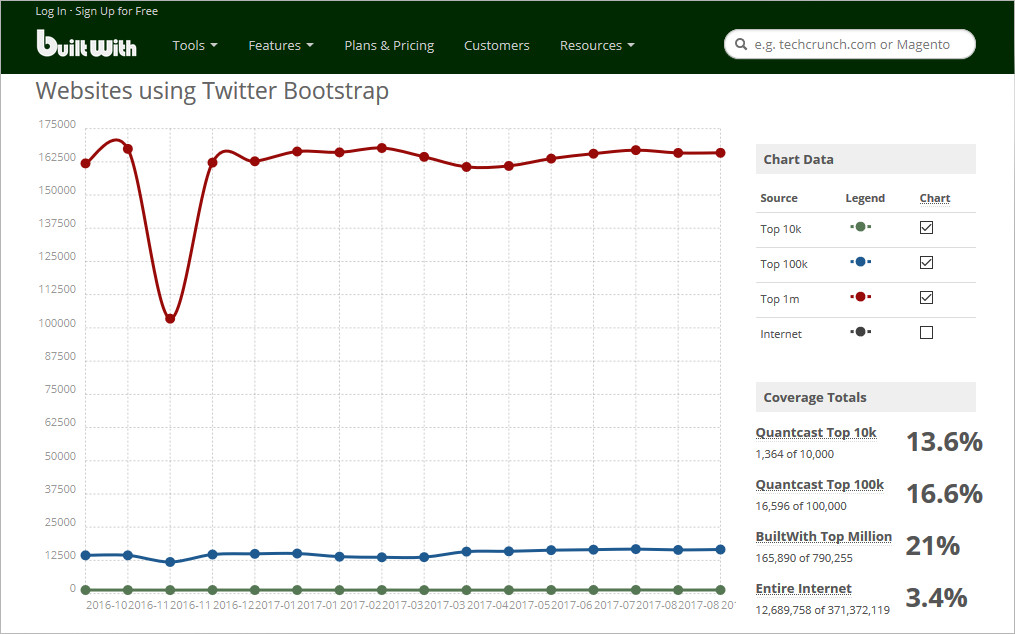Click the 175000 y-axis label

point(57,124)
